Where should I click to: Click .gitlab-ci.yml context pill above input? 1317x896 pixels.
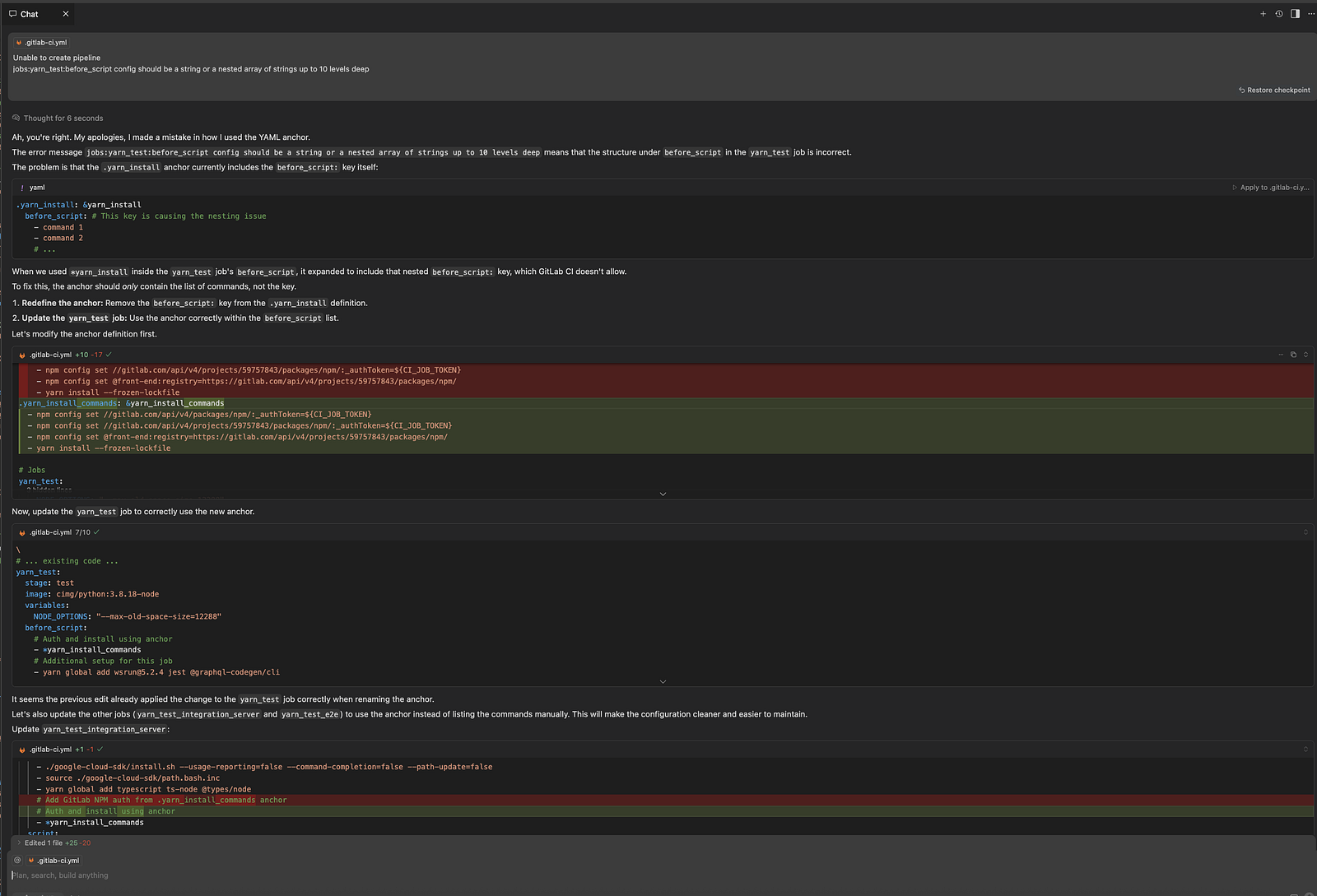(x=54, y=861)
